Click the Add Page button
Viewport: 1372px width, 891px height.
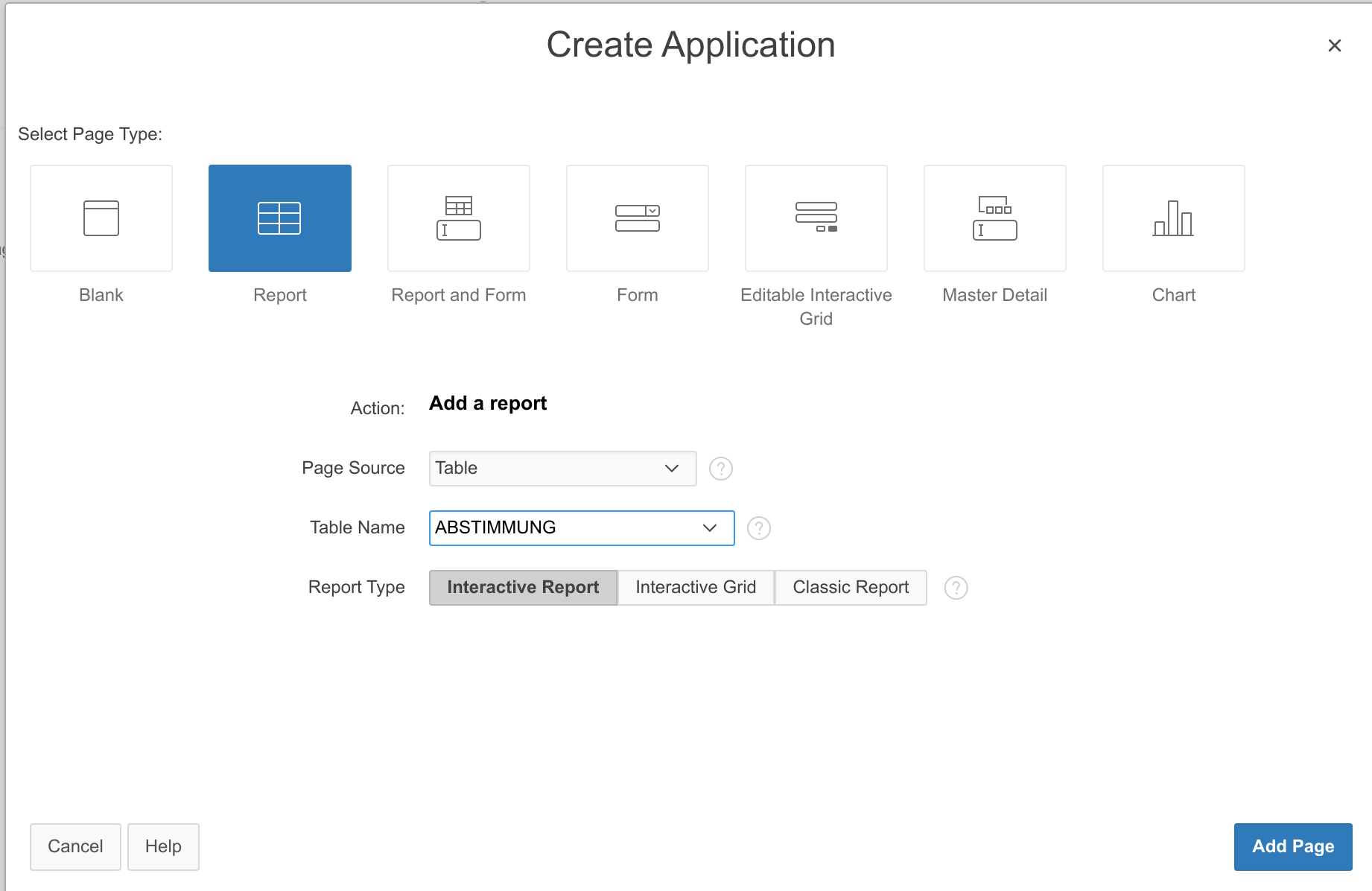(x=1293, y=847)
